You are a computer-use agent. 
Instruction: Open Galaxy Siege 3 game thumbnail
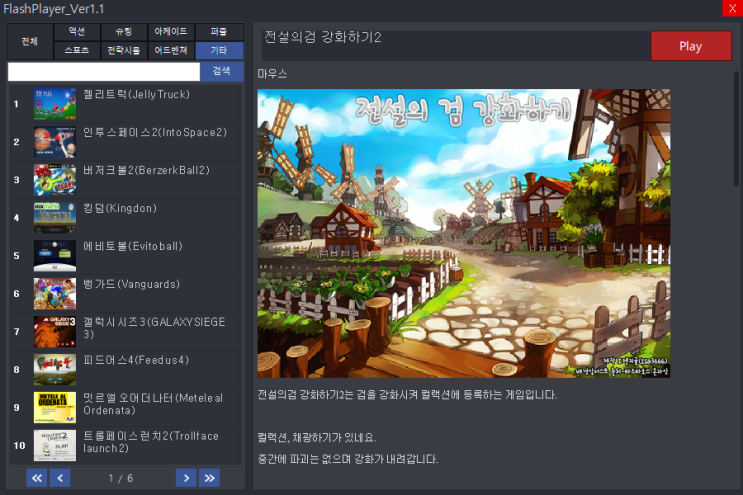(55, 331)
